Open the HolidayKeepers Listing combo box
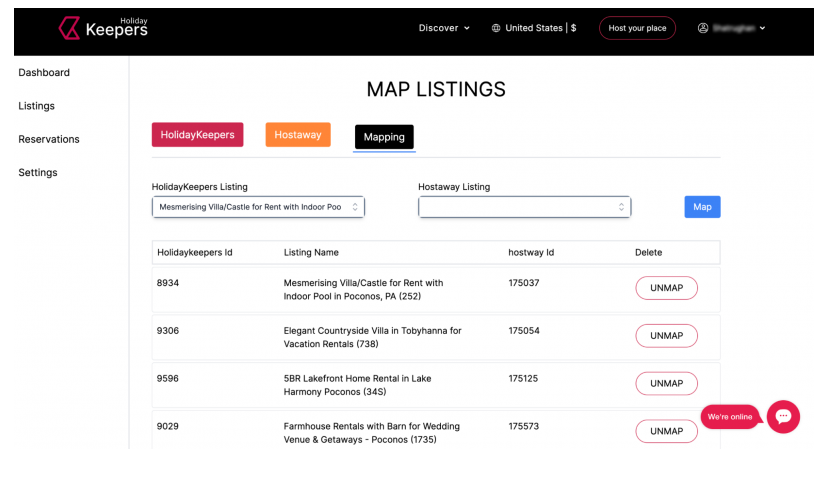The width and height of the screenshot is (829, 482). tap(258, 207)
